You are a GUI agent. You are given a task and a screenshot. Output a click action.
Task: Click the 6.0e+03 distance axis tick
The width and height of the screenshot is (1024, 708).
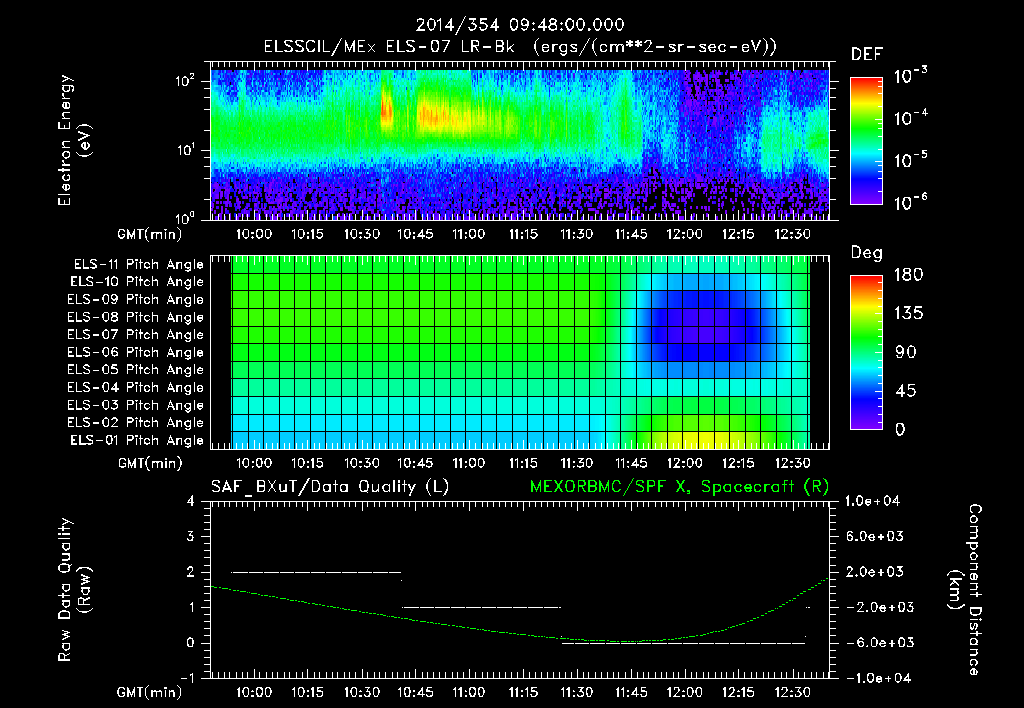coord(874,536)
